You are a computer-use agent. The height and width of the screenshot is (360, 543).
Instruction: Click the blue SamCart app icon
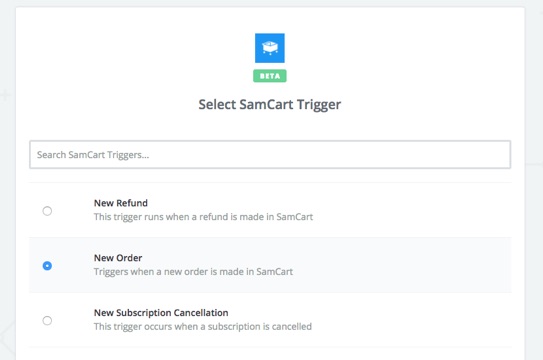[270, 48]
